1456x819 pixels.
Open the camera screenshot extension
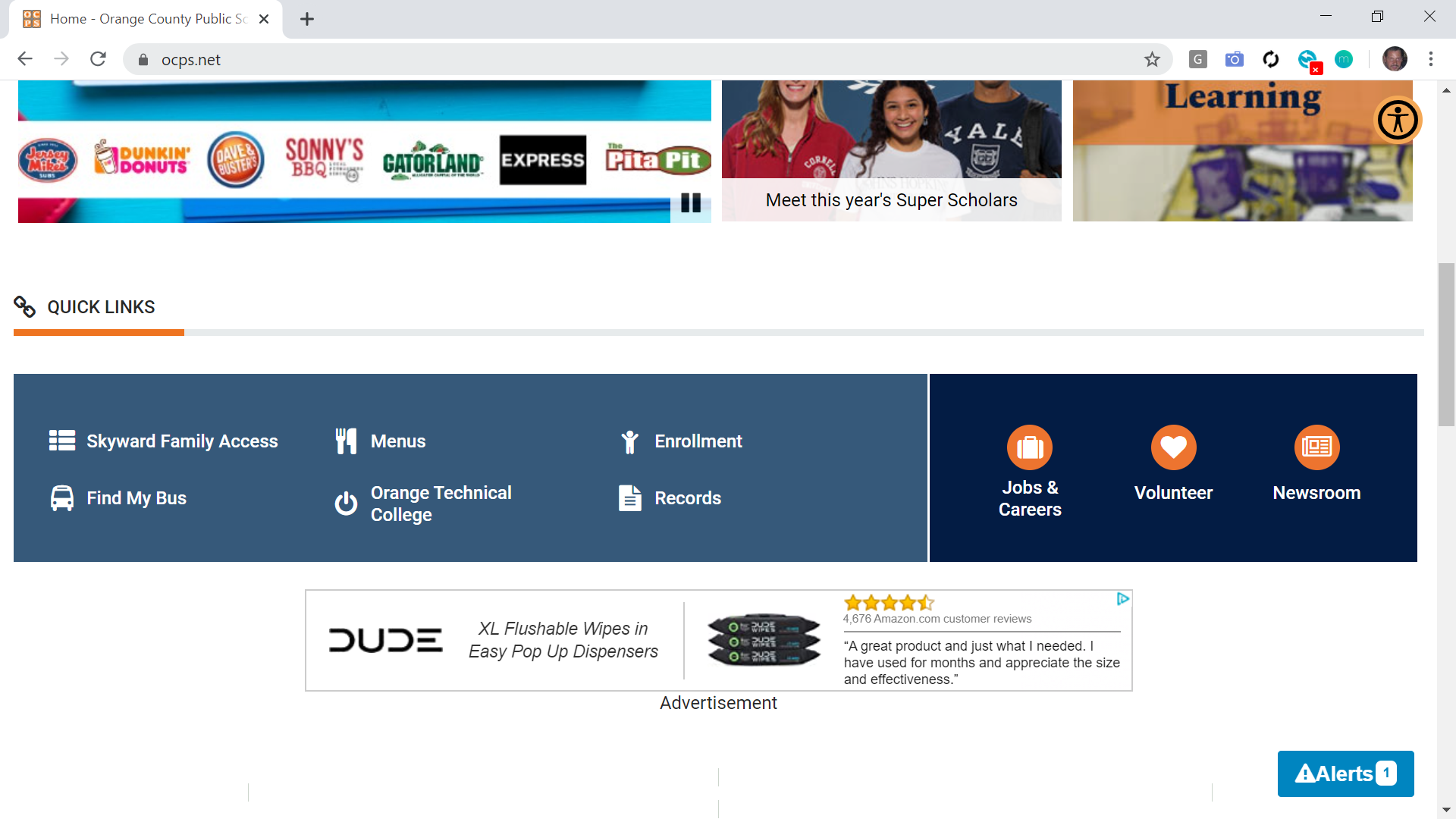(x=1234, y=59)
